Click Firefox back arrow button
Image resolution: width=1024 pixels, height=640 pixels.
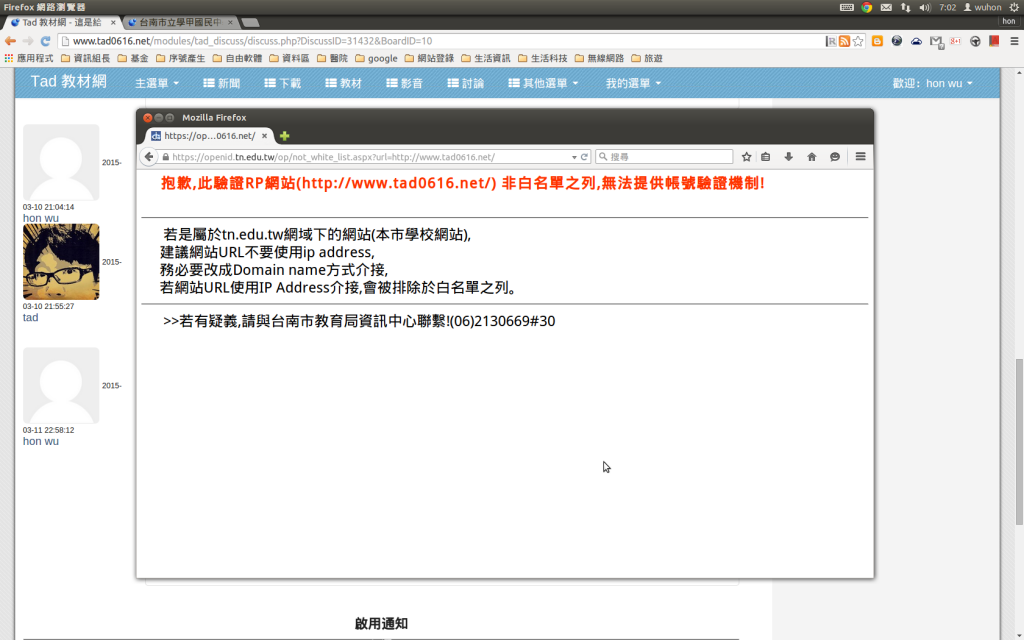[x=150, y=157]
